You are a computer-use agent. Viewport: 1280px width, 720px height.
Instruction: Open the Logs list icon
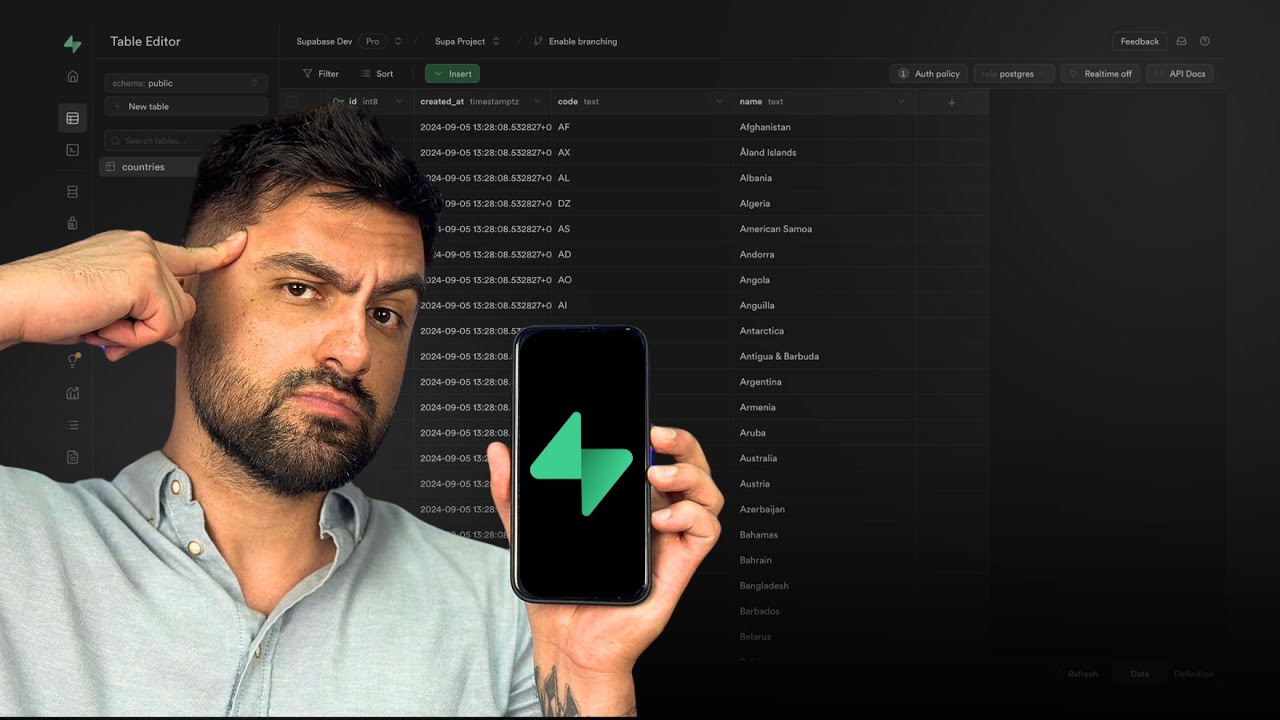pyautogui.click(x=72, y=425)
